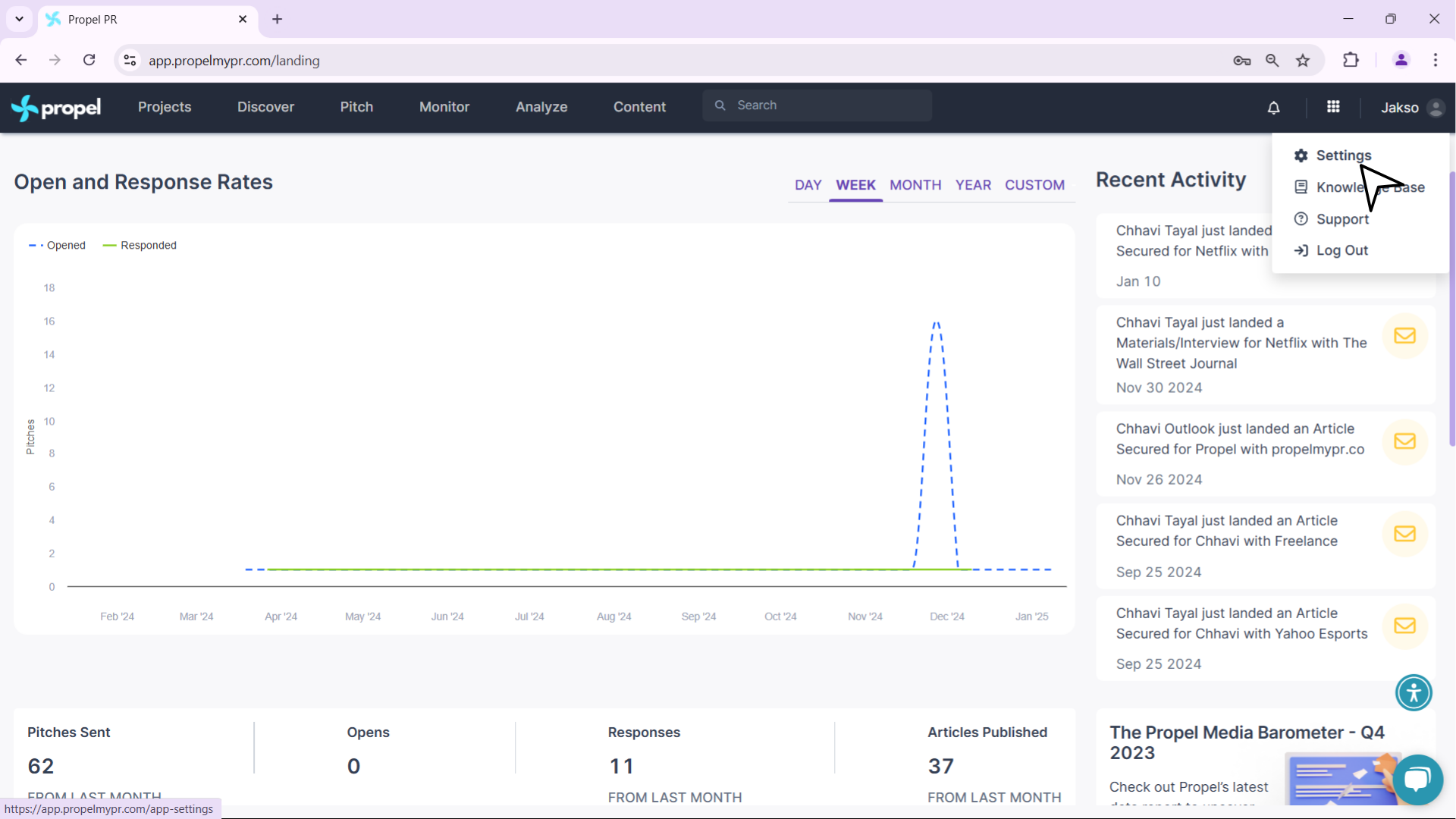Open a new browser tab
The height and width of the screenshot is (819, 1456).
[x=278, y=19]
